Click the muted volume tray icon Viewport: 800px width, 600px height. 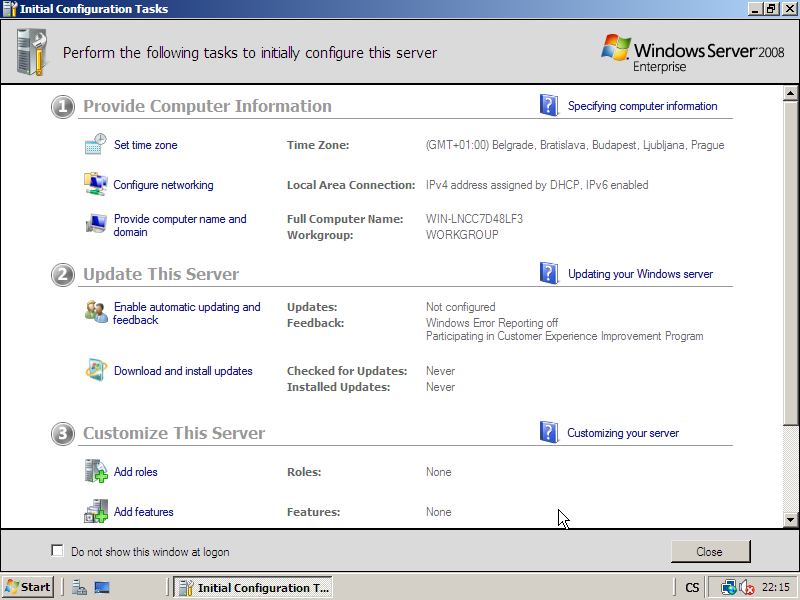tap(746, 588)
